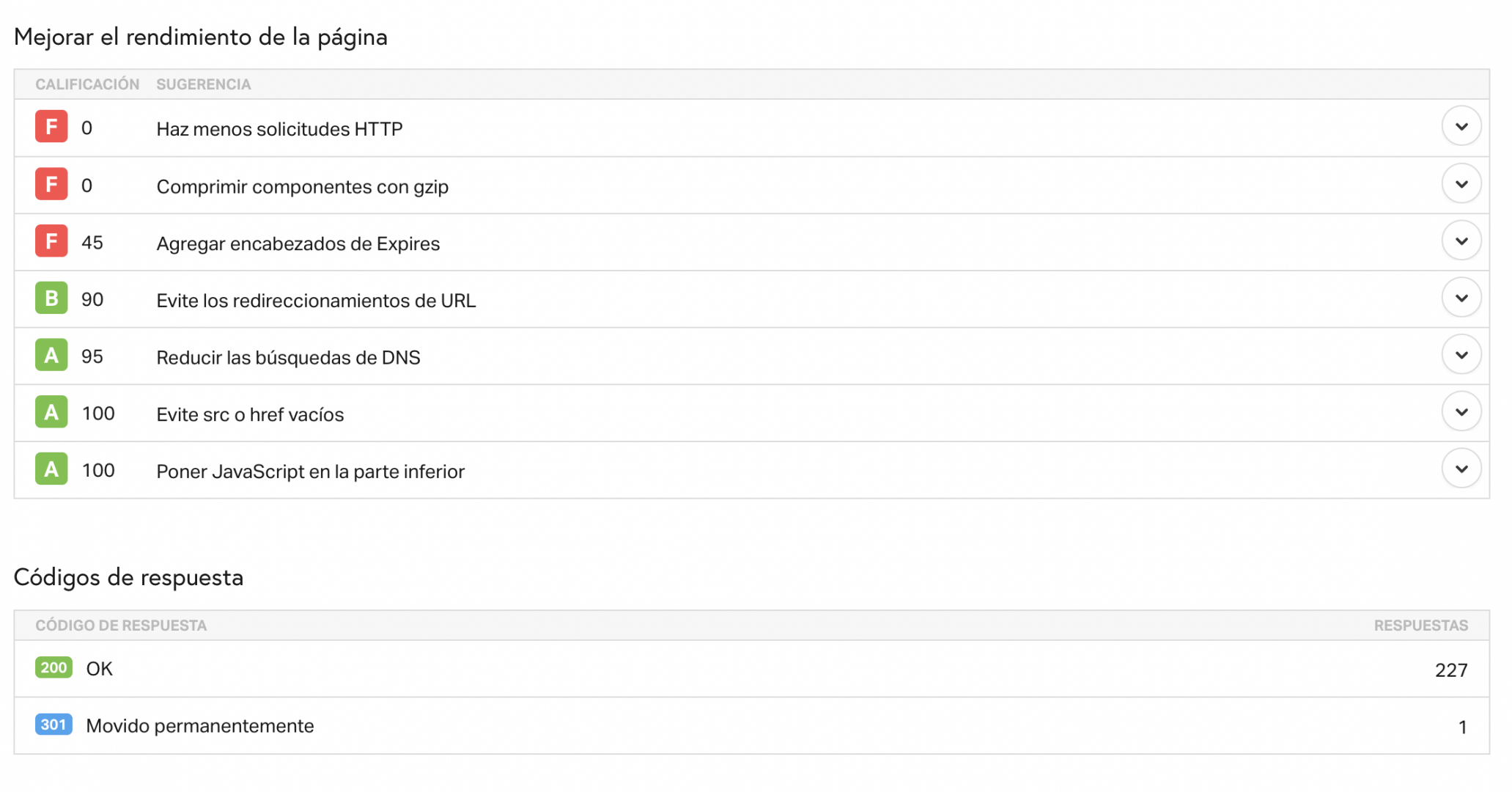Viewport: 1512px width, 792px height.
Task: Expand 'Agregar encabezados de Expires' suggestion
Action: (1461, 241)
